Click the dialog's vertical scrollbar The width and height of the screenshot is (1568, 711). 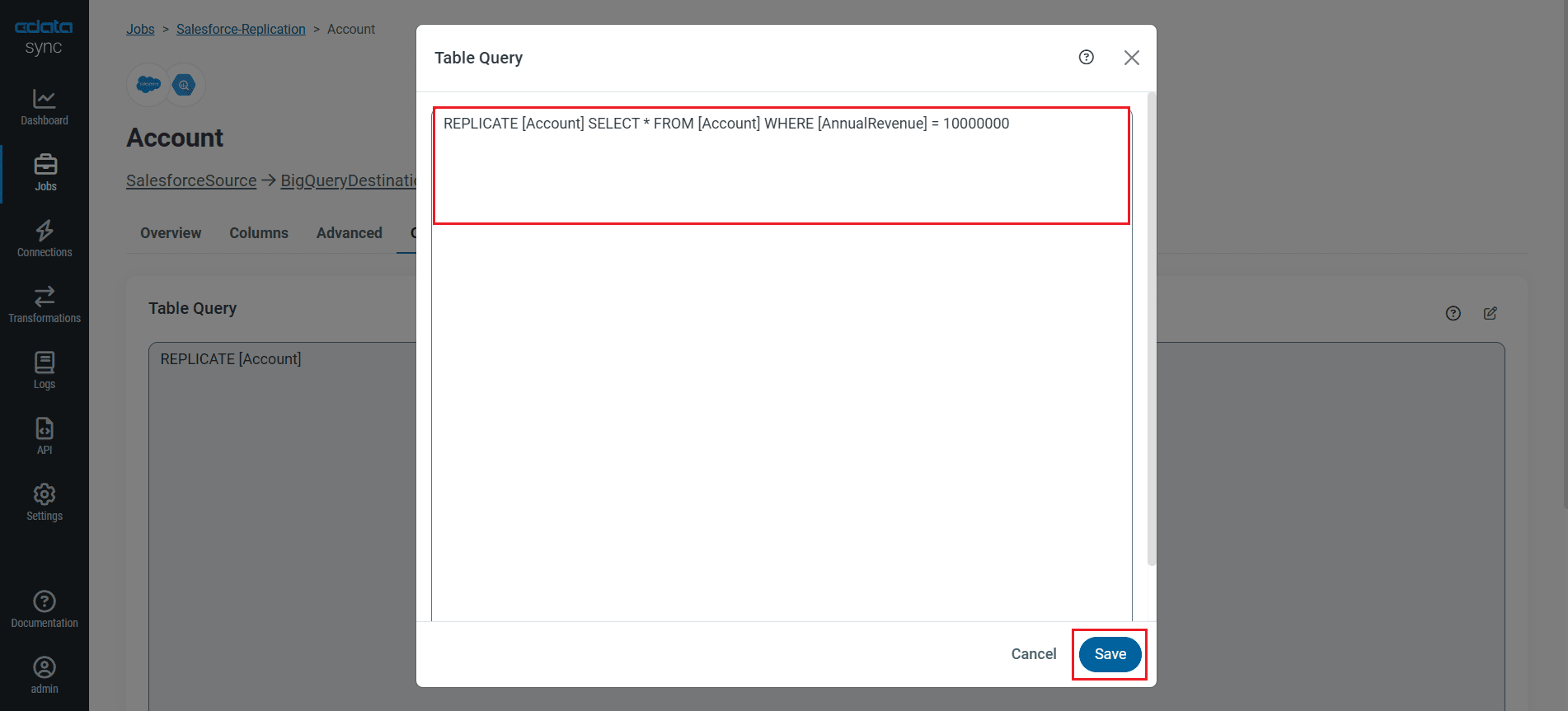(x=1152, y=330)
